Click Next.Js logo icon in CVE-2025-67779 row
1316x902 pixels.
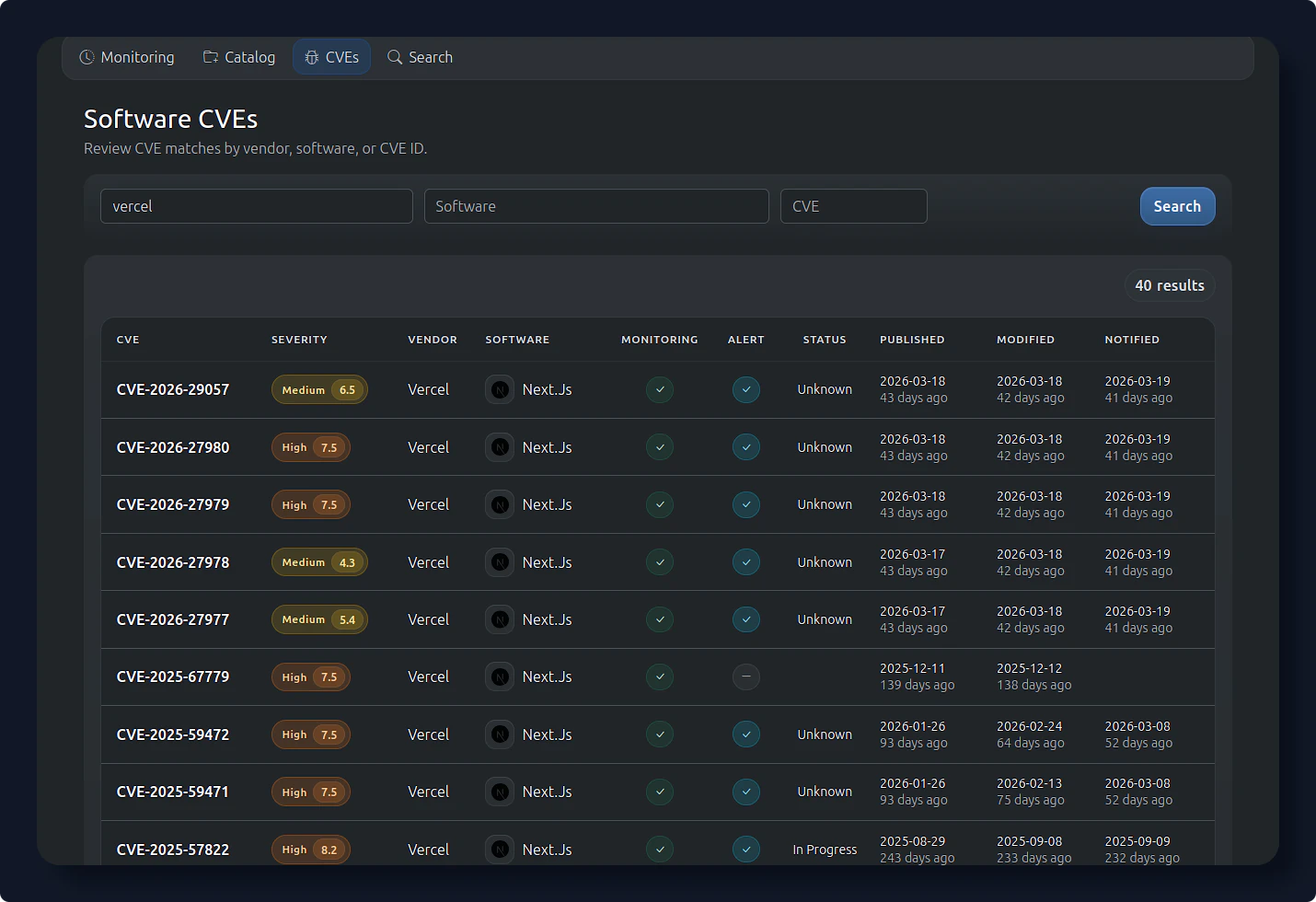coord(500,676)
